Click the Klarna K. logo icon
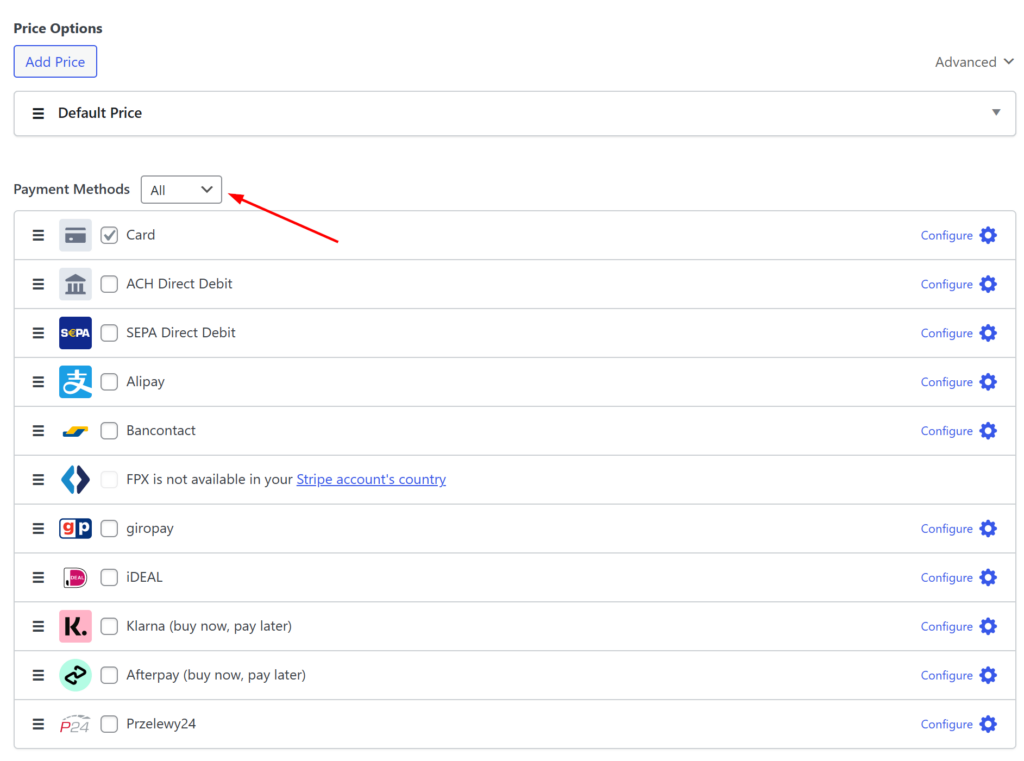1024x761 pixels. [75, 626]
